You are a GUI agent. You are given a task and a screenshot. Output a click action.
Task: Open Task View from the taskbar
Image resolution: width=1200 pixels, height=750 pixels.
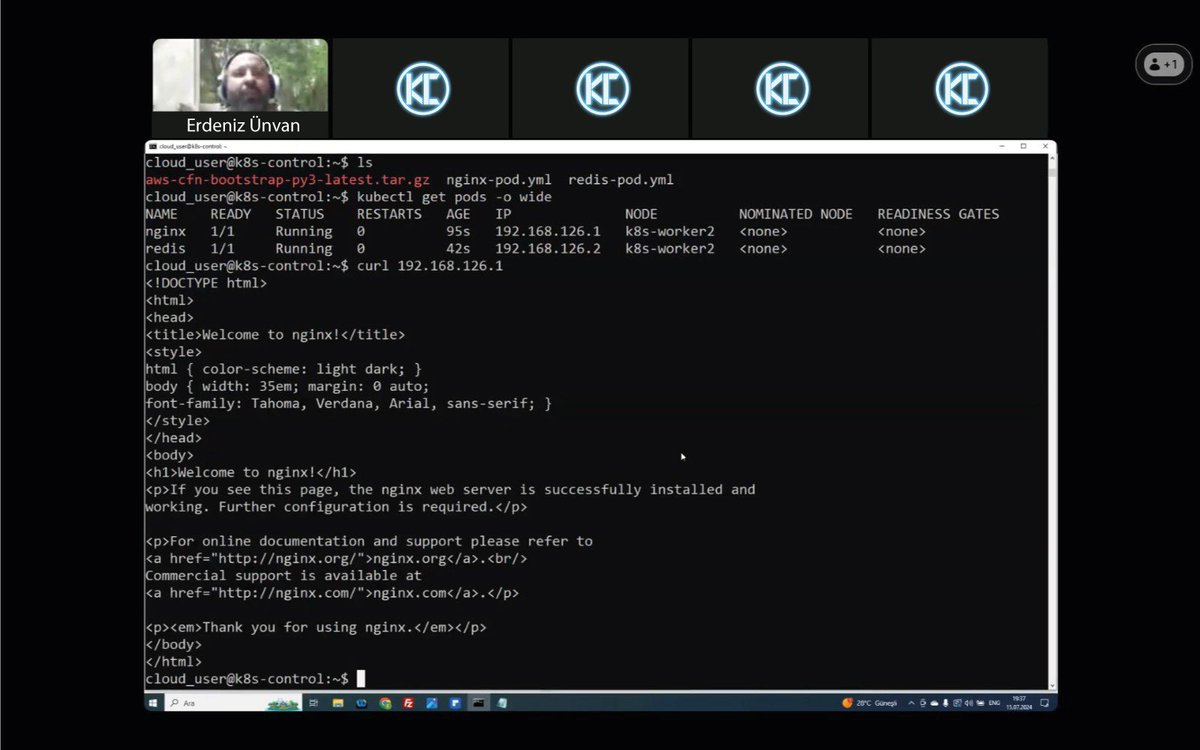pyautogui.click(x=313, y=704)
